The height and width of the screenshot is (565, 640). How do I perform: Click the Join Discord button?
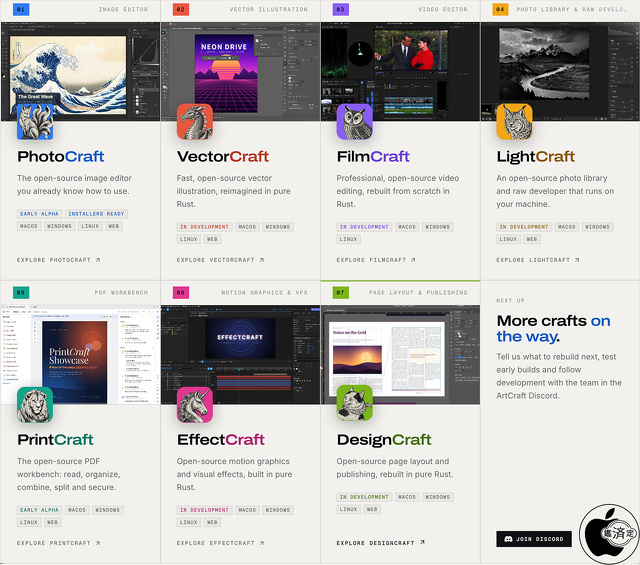click(x=534, y=539)
